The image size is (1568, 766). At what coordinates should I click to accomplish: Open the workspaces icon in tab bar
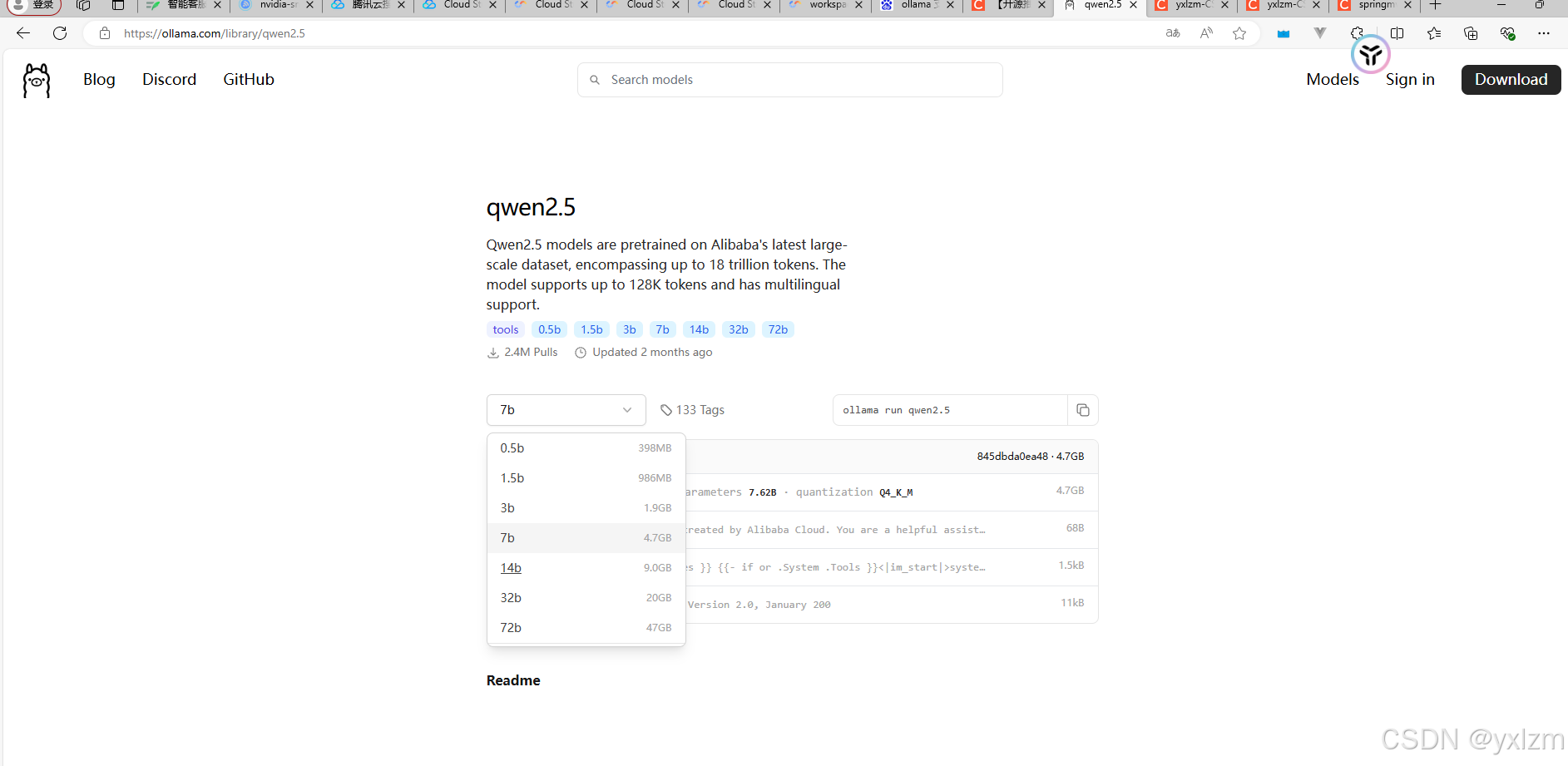coord(83,5)
